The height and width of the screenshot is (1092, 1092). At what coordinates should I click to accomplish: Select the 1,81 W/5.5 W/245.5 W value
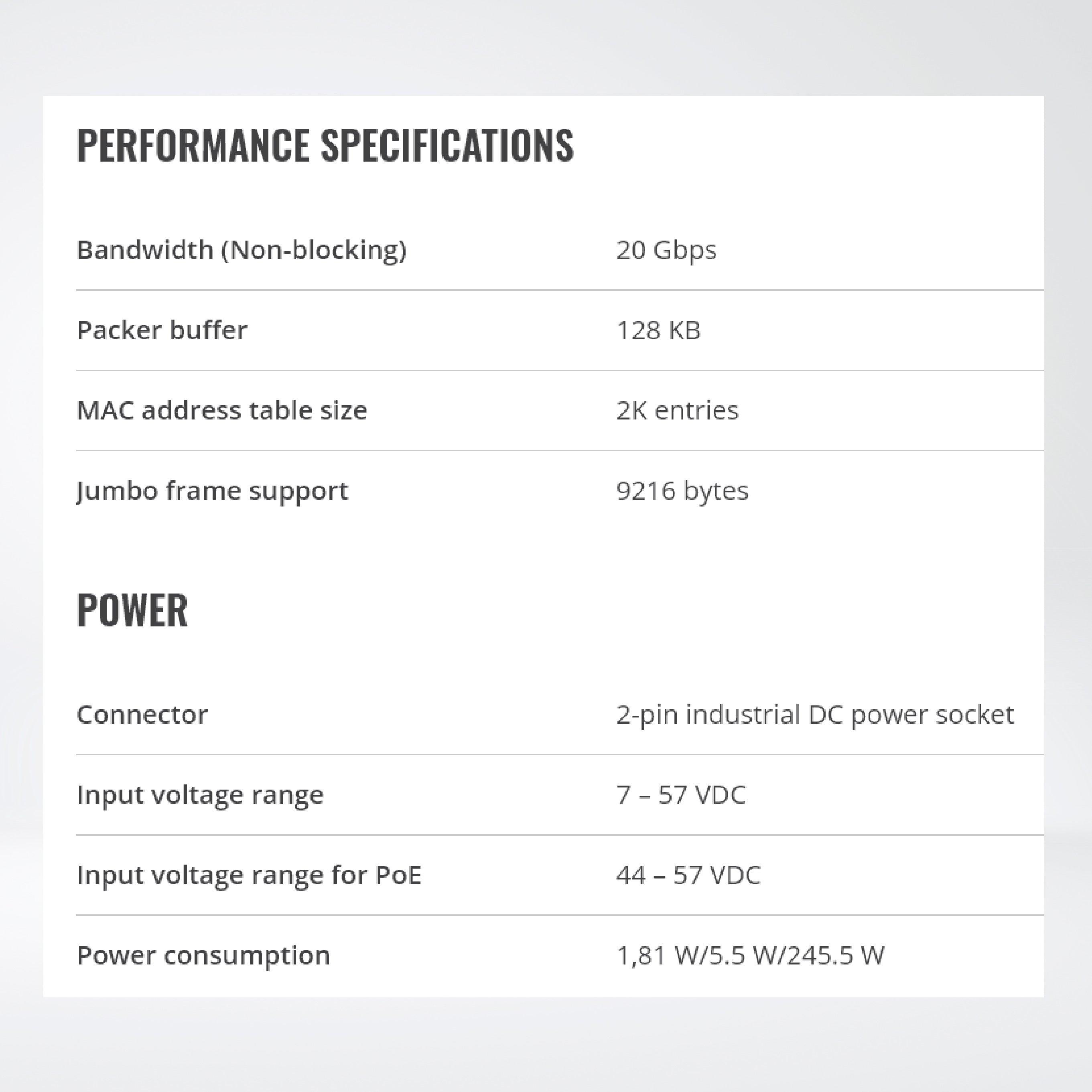751,955
